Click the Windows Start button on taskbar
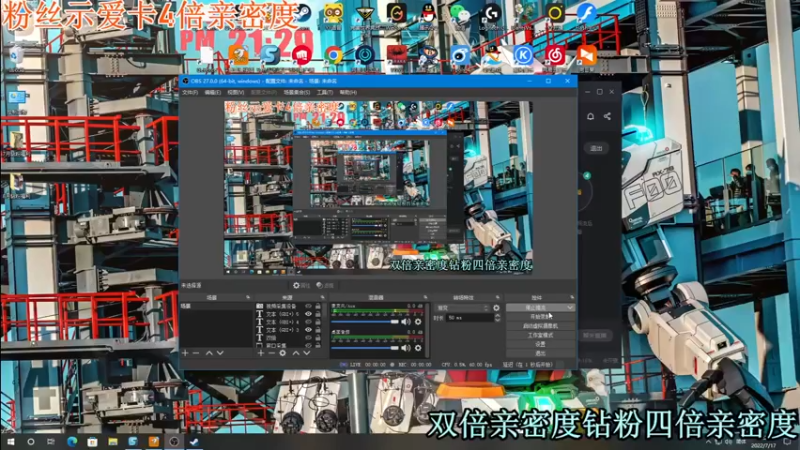Image resolution: width=800 pixels, height=450 pixels. click(x=10, y=441)
